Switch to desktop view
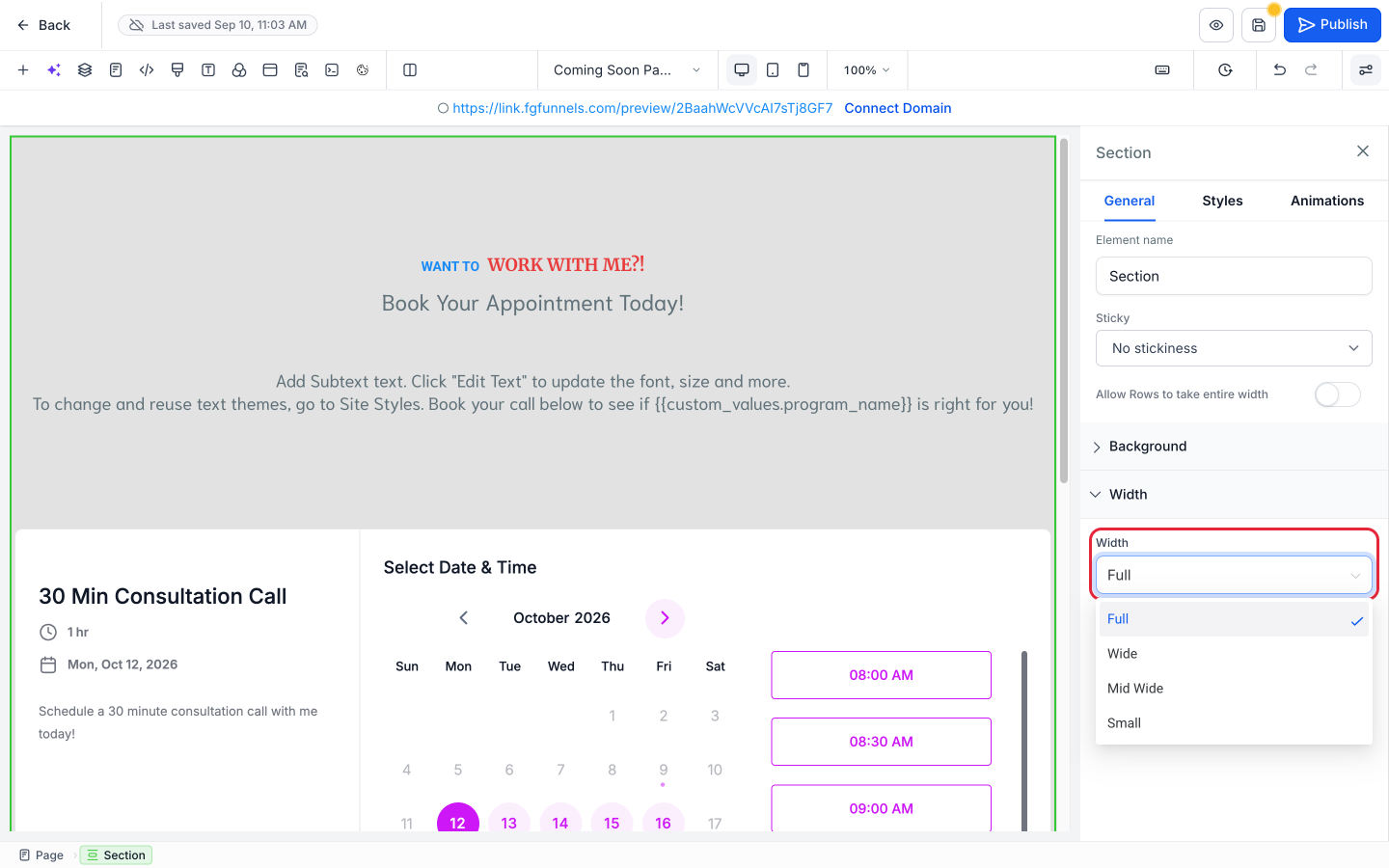This screenshot has height=868, width=1389. [x=742, y=69]
